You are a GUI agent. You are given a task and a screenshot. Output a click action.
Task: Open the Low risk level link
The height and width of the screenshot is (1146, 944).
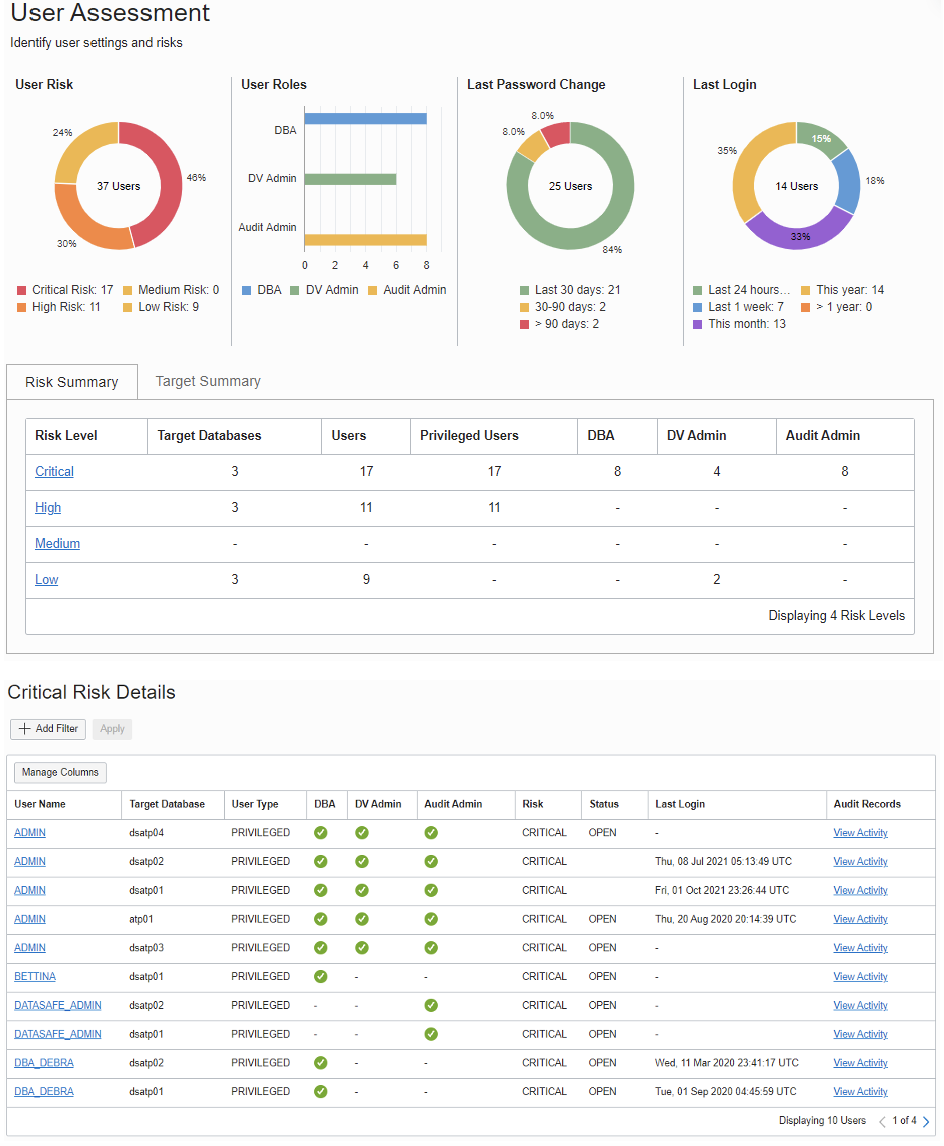pyautogui.click(x=47, y=580)
